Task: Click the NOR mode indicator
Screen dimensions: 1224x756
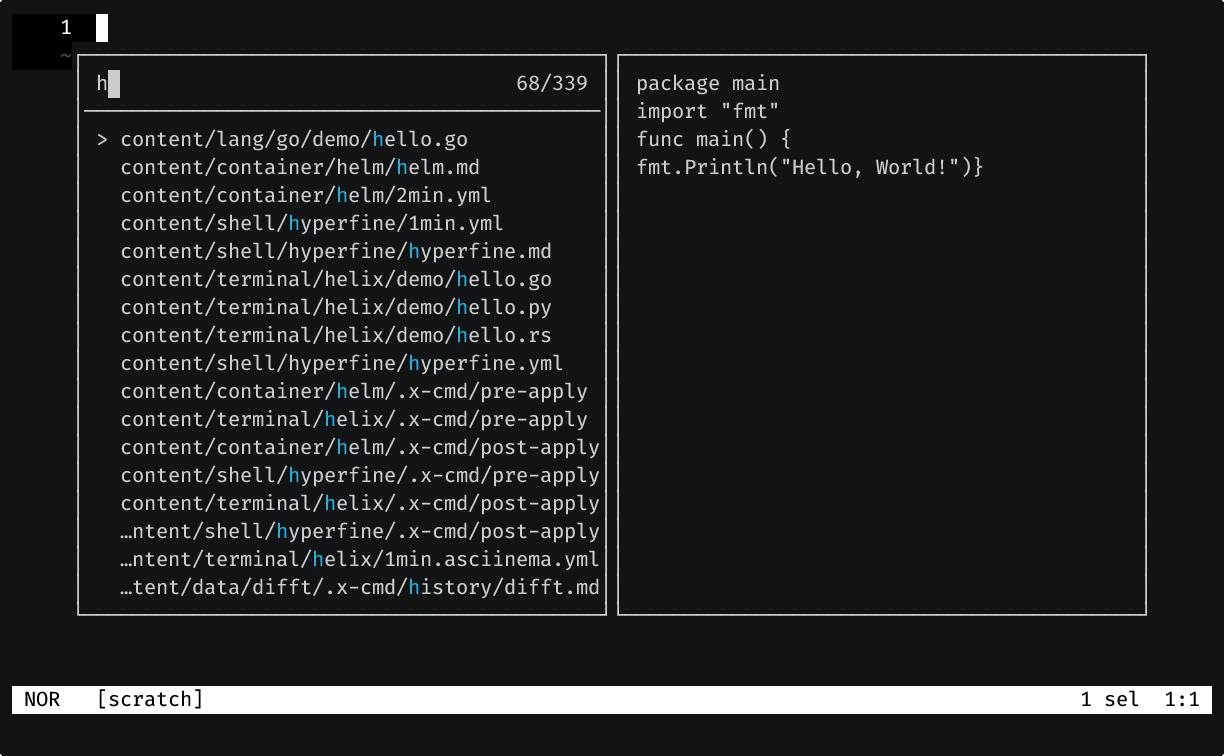Action: point(43,699)
